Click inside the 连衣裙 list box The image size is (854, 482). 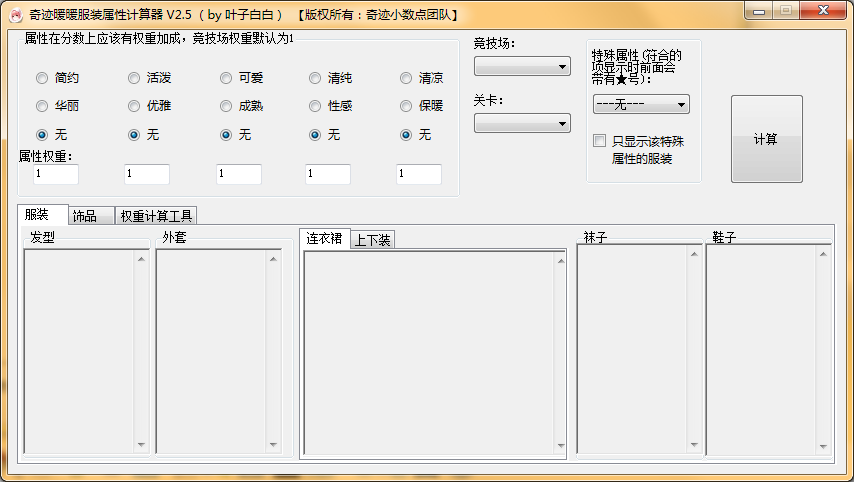tap(430, 350)
